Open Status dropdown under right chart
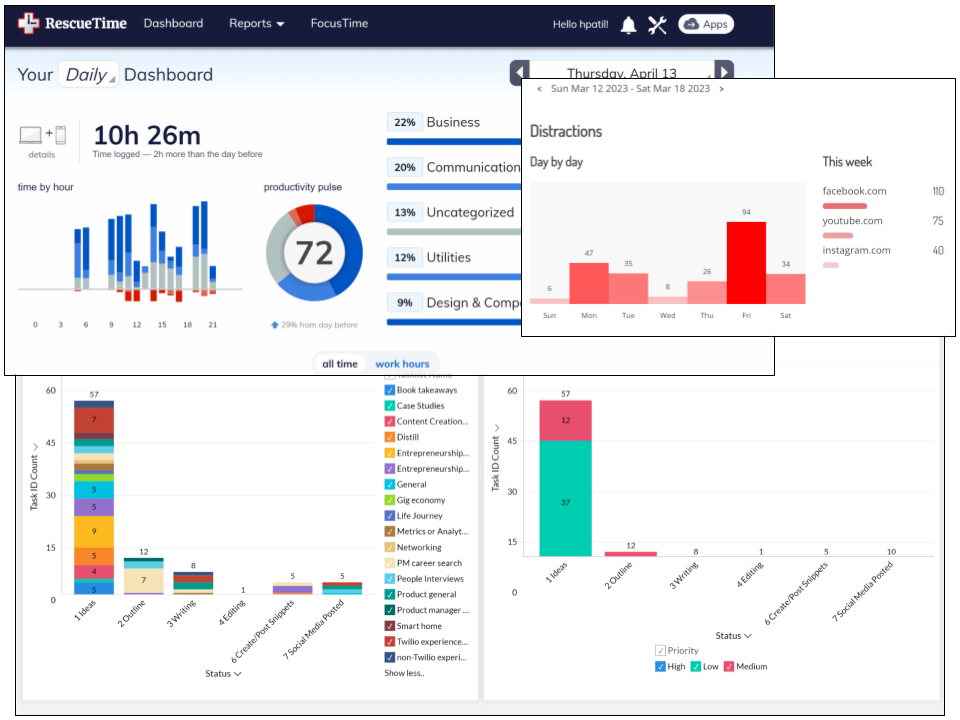 (x=733, y=636)
